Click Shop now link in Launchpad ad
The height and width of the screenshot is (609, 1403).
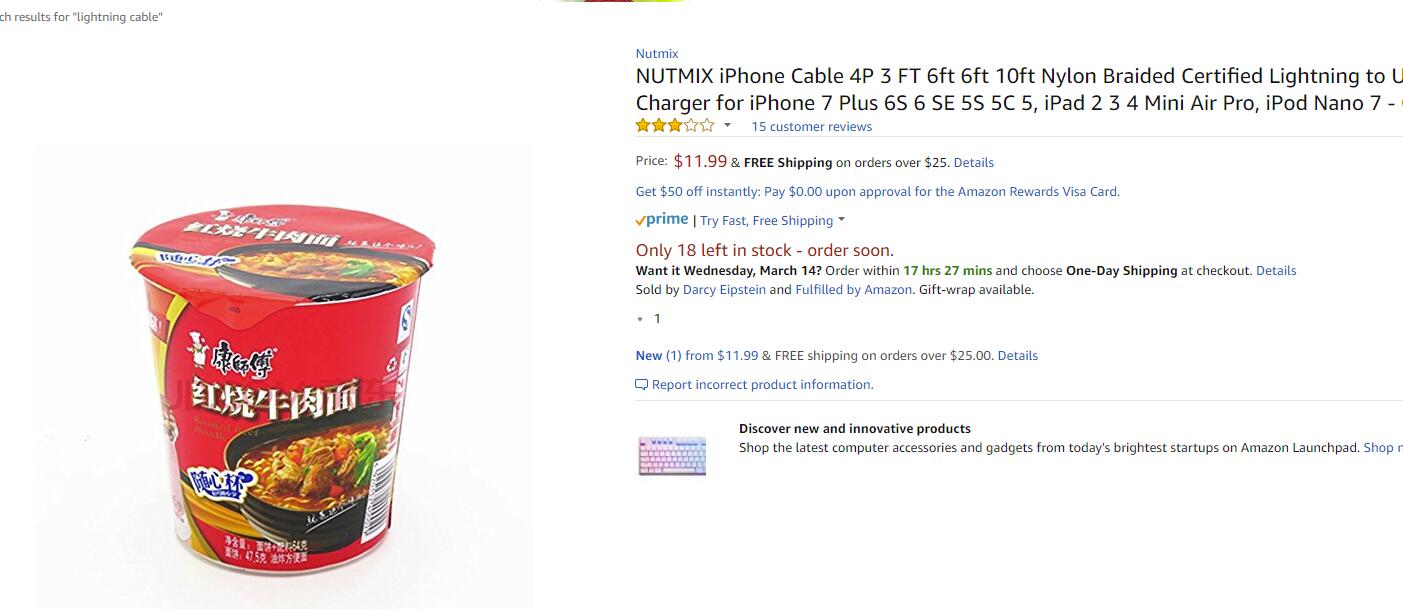[1383, 448]
